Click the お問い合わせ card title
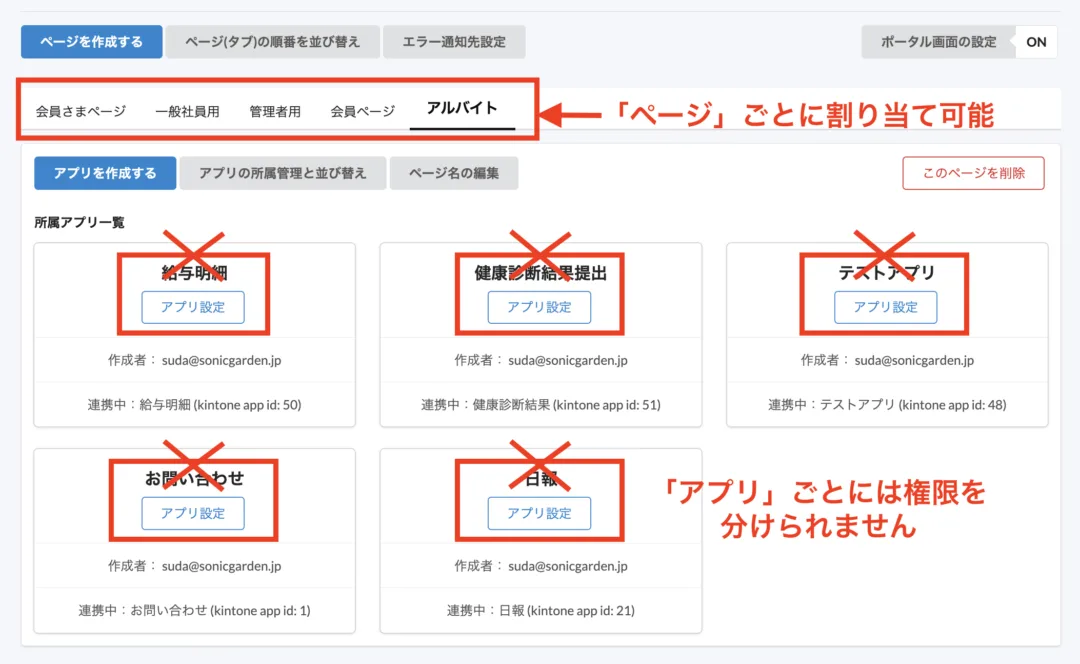The height and width of the screenshot is (664, 1080). 194,479
